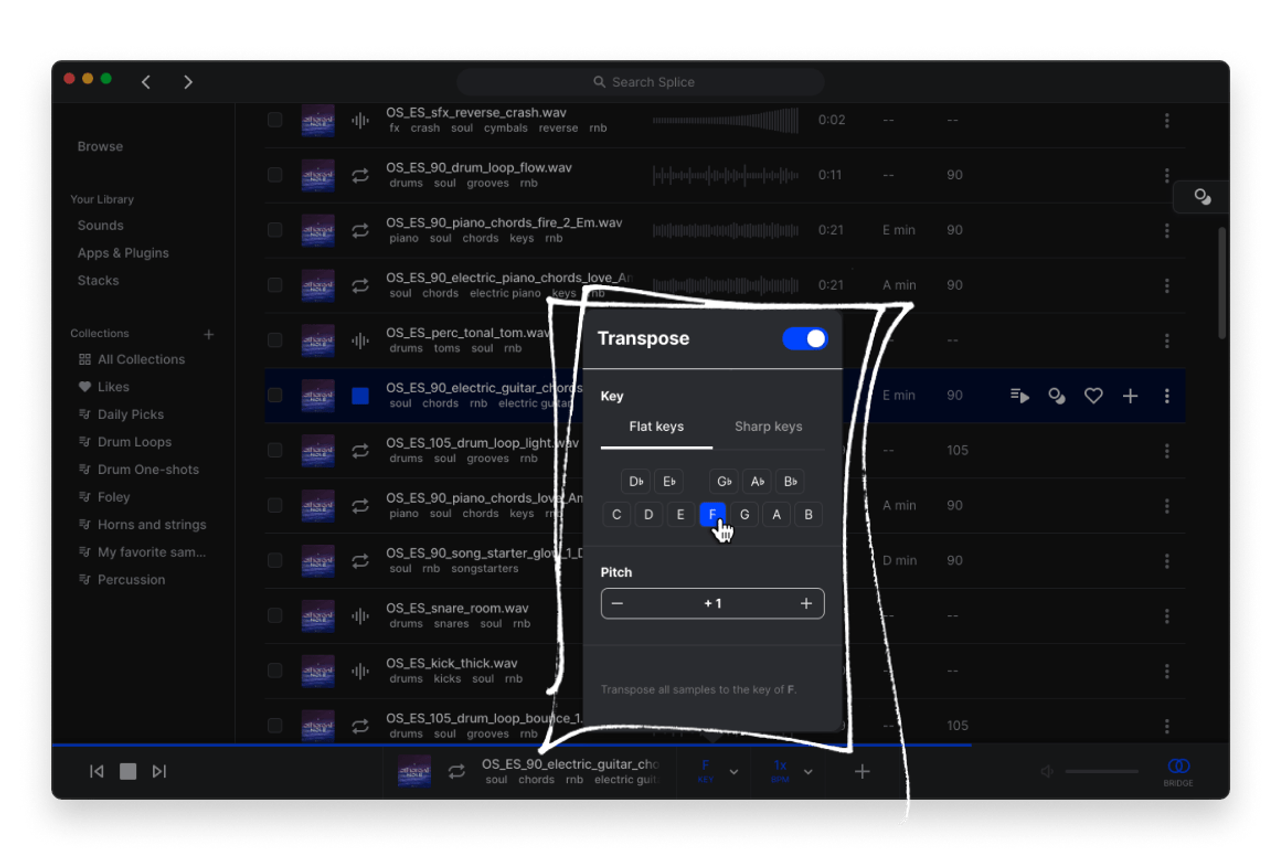Open the more options on the kick_thick row
This screenshot has height=861, width=1280.
tap(1167, 671)
